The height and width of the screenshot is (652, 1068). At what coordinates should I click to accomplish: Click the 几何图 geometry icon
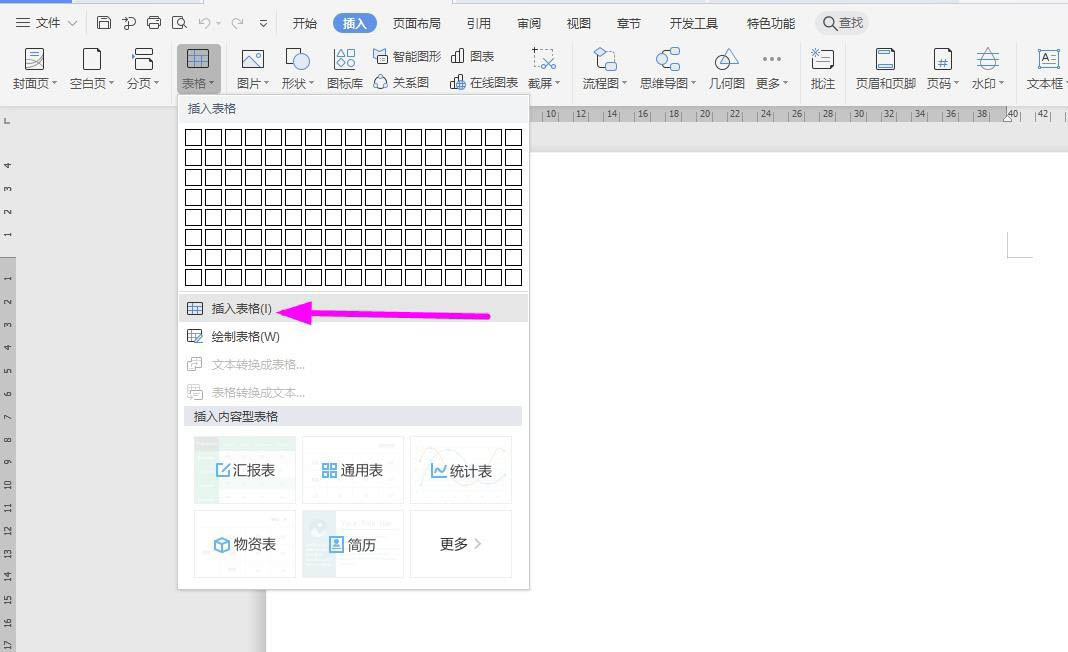[726, 68]
